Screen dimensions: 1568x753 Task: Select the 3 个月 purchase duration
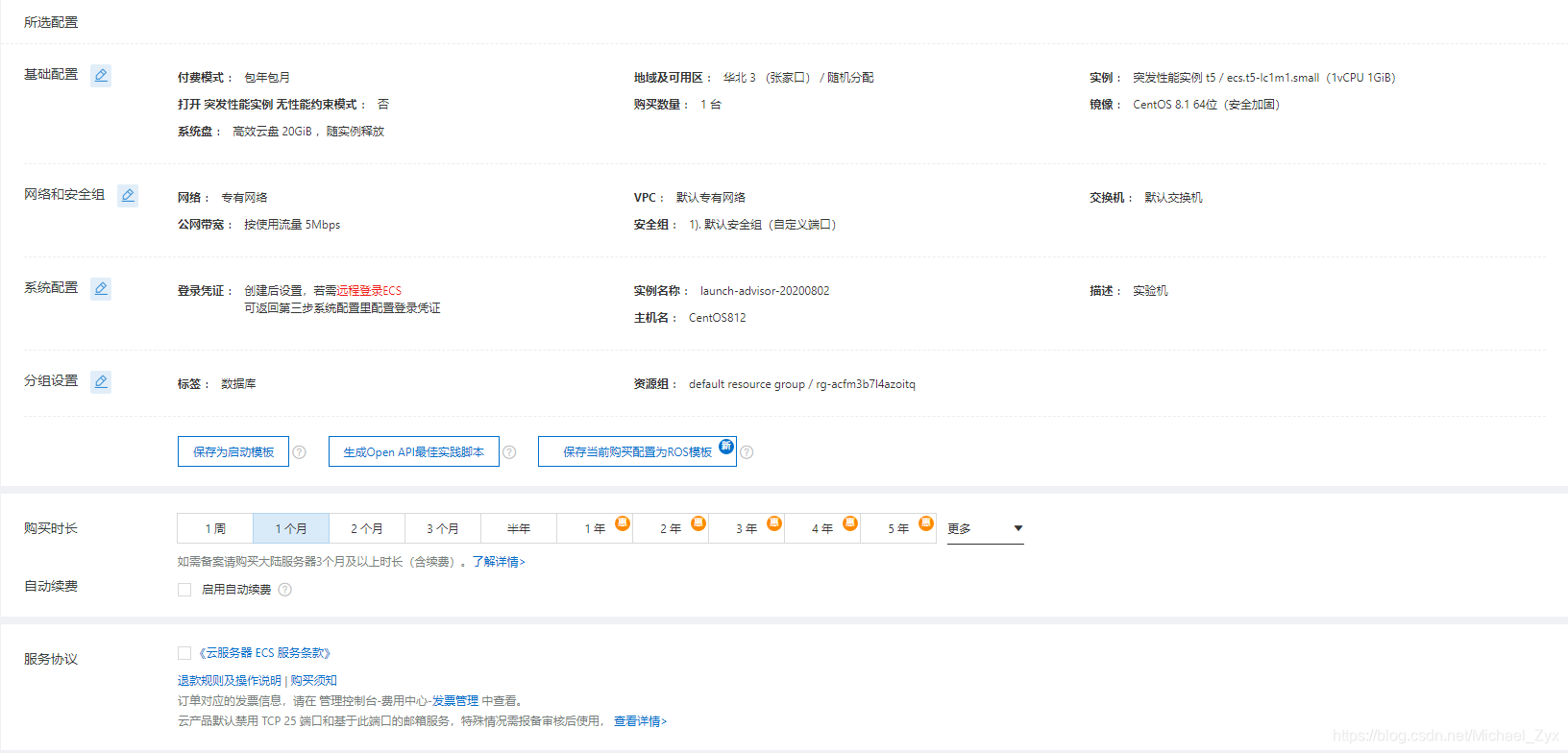point(443,528)
